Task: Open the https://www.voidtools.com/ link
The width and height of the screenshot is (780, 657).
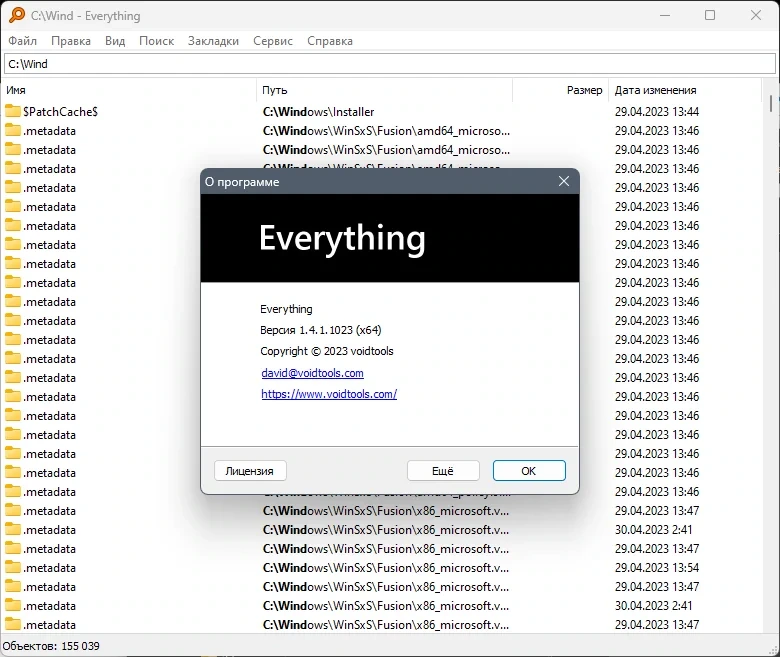Action: click(329, 394)
